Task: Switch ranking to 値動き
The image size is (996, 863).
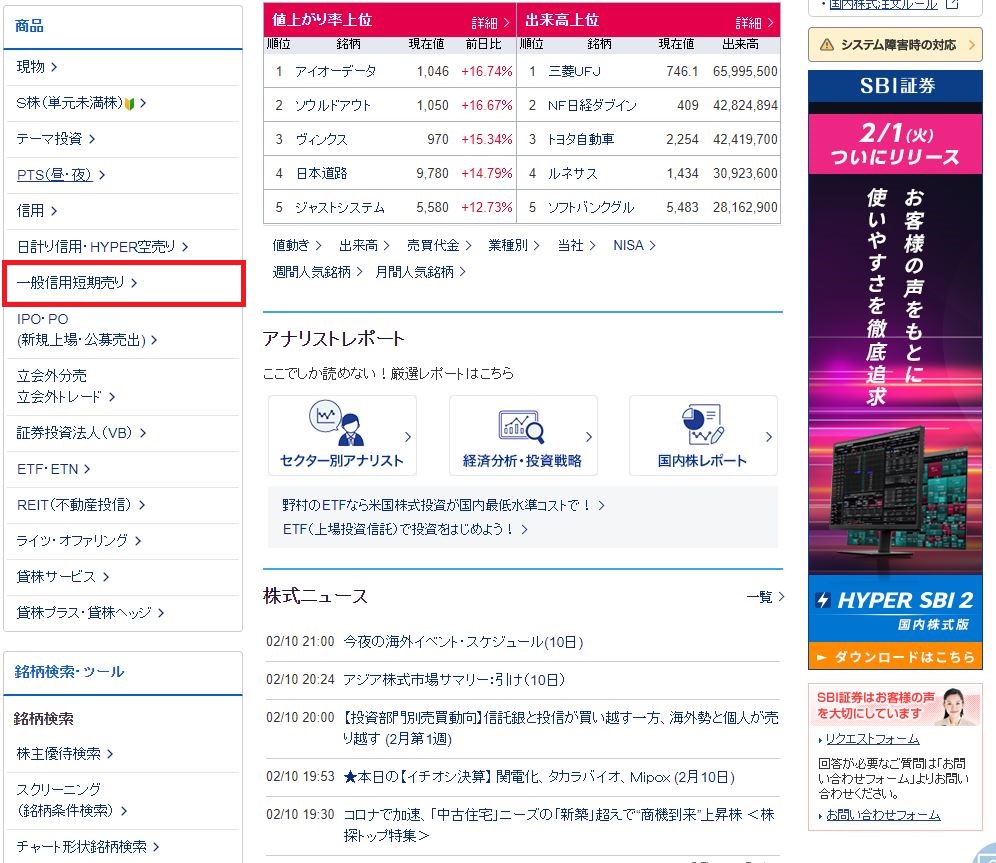Action: pos(297,245)
